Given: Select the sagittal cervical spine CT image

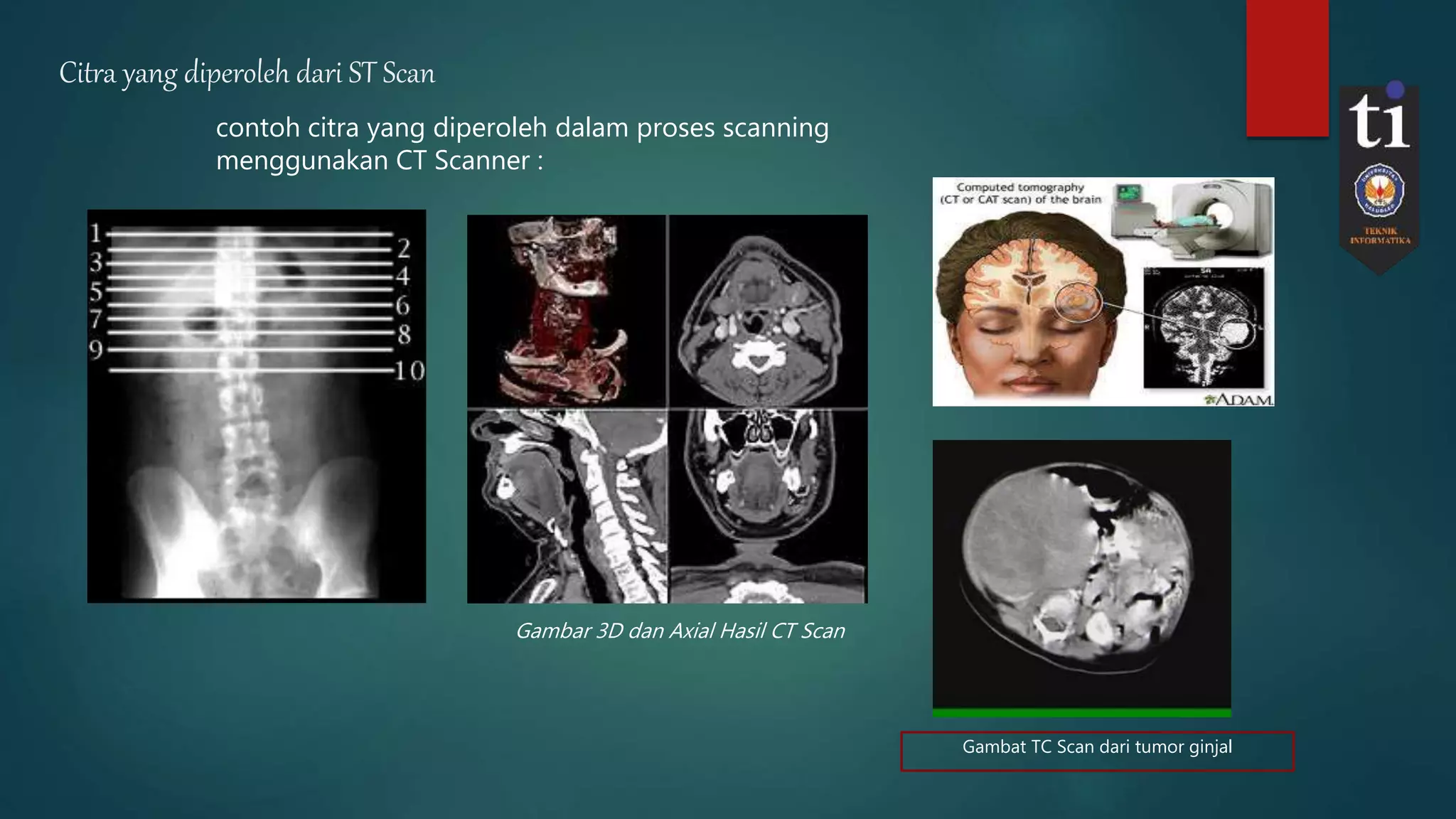Looking at the screenshot, I should pyautogui.click(x=566, y=506).
